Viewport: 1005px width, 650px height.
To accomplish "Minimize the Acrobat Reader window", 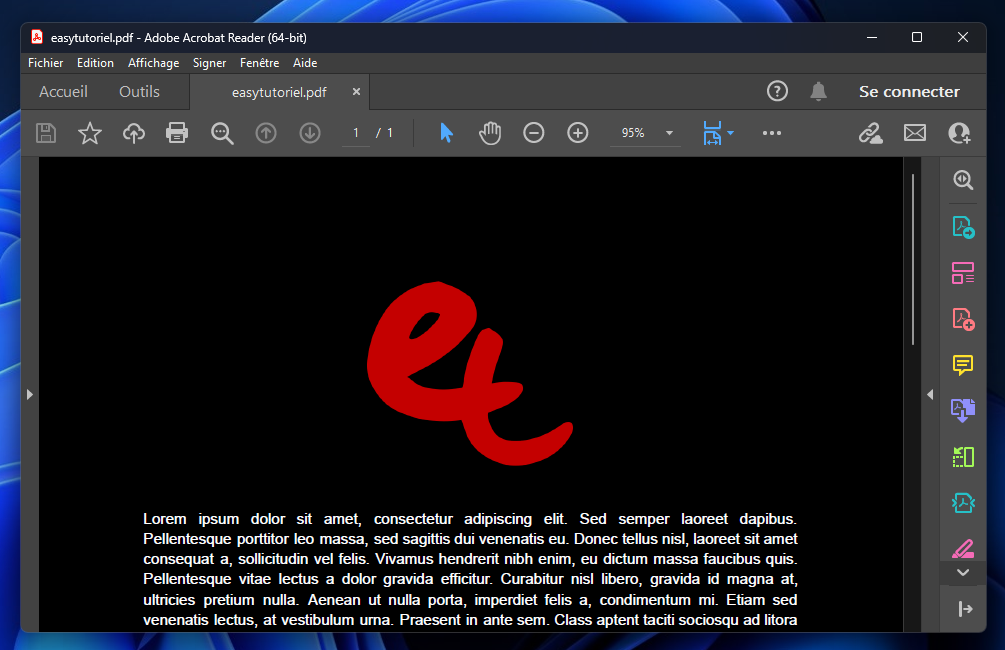I will tap(872, 37).
